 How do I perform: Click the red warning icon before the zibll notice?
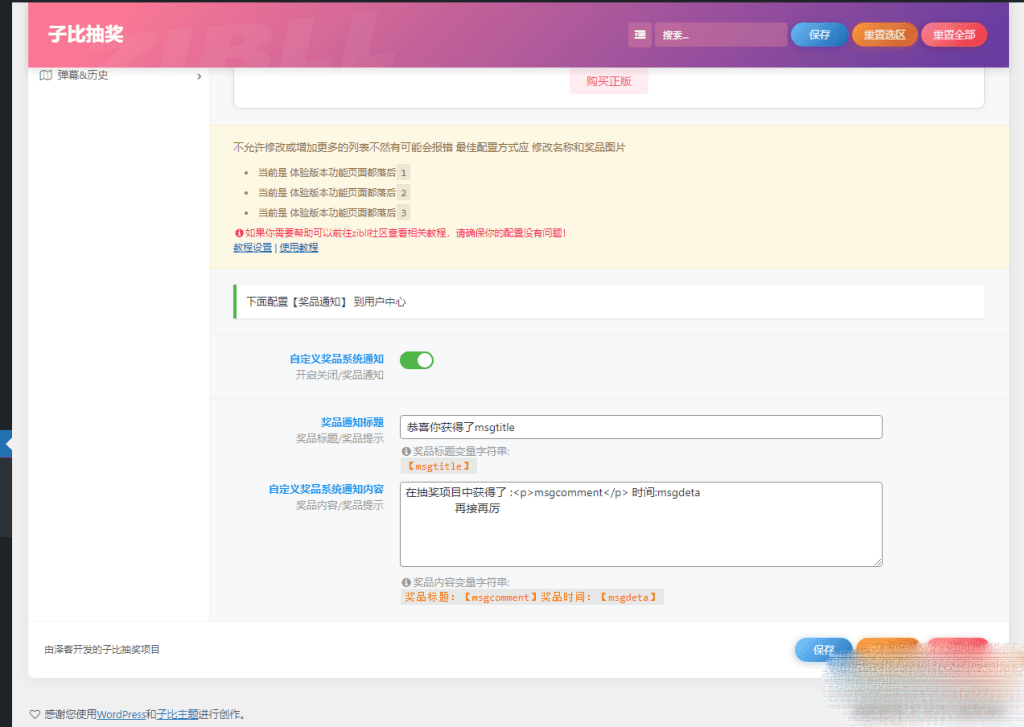click(238, 233)
